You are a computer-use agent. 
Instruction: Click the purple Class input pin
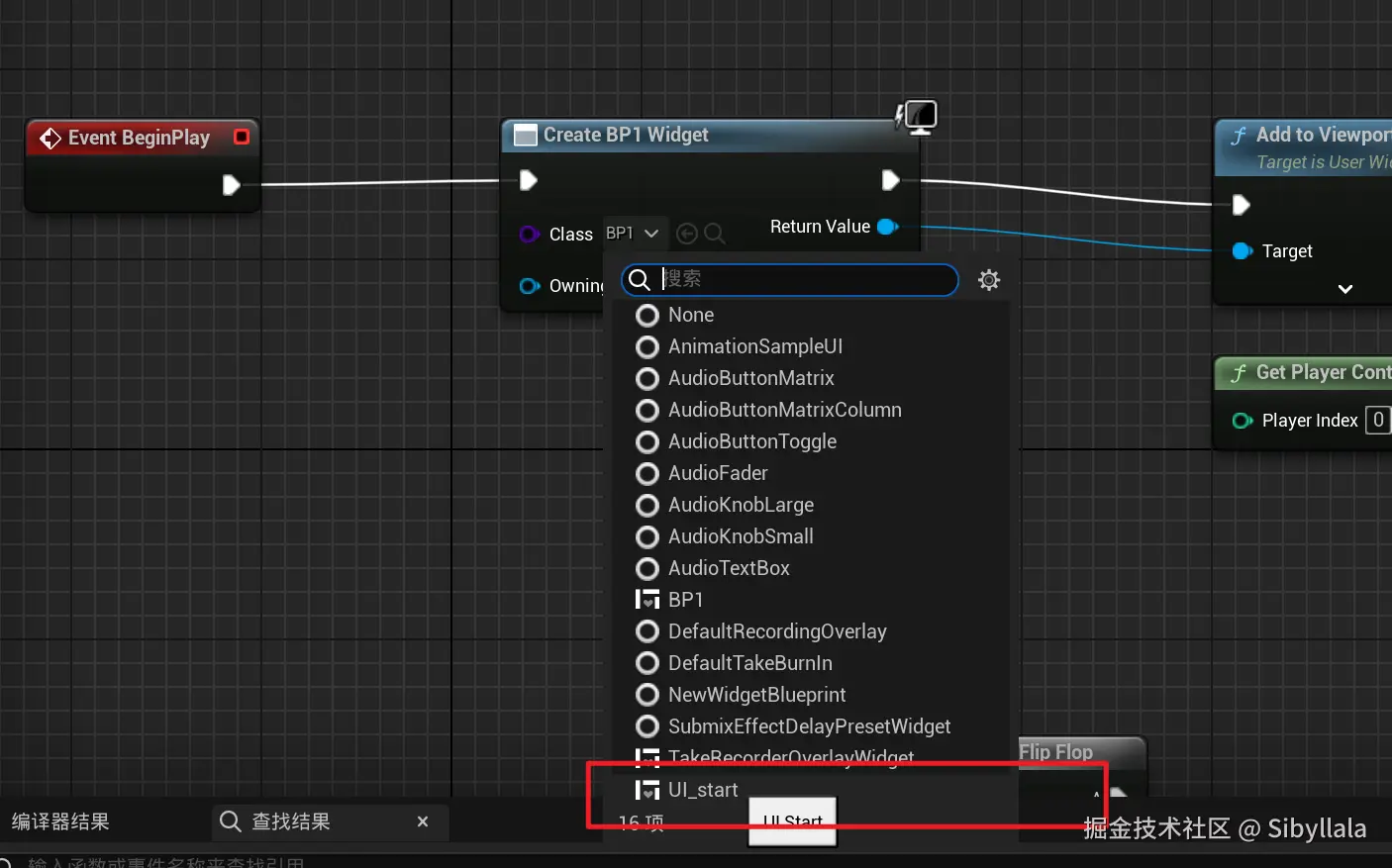pos(529,235)
